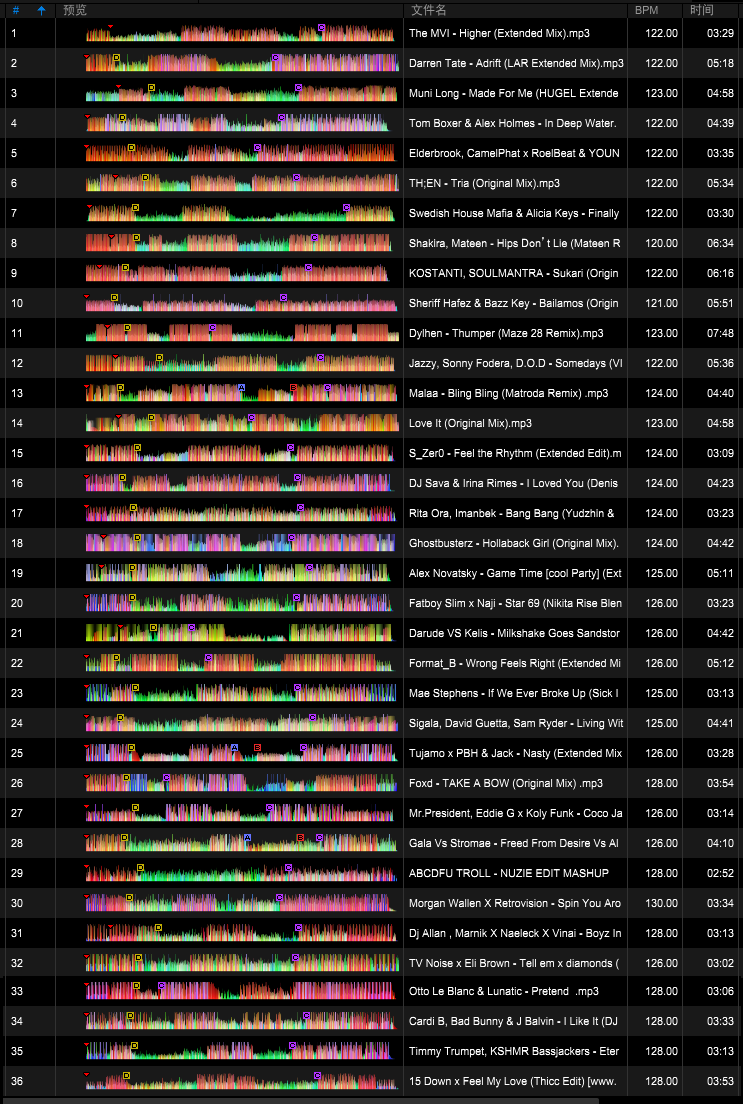The image size is (743, 1104).
Task: Select track 'Dj Allan , Marnik X Naeleck X Vinai - Boyz In'
Action: tap(516, 934)
